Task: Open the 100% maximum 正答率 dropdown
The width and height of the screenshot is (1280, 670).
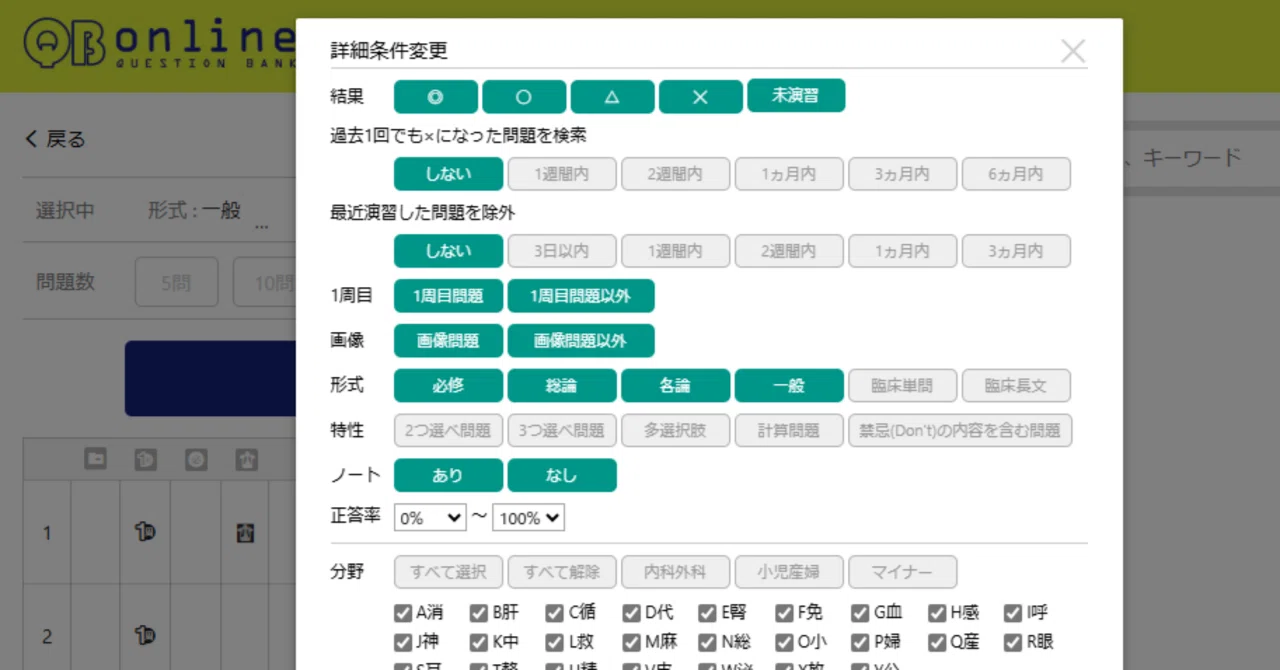Action: (x=528, y=518)
